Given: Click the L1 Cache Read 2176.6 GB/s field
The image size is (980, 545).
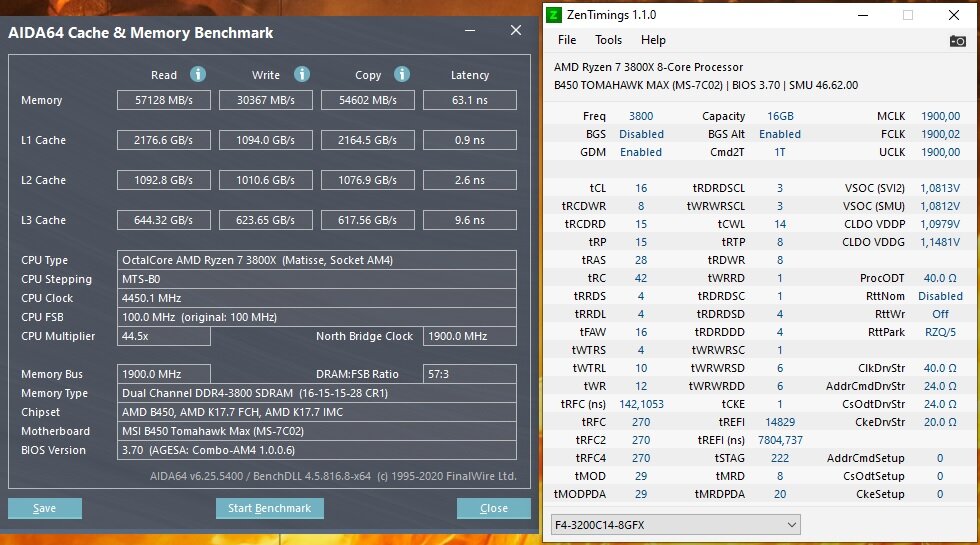Looking at the screenshot, I should point(164,140).
